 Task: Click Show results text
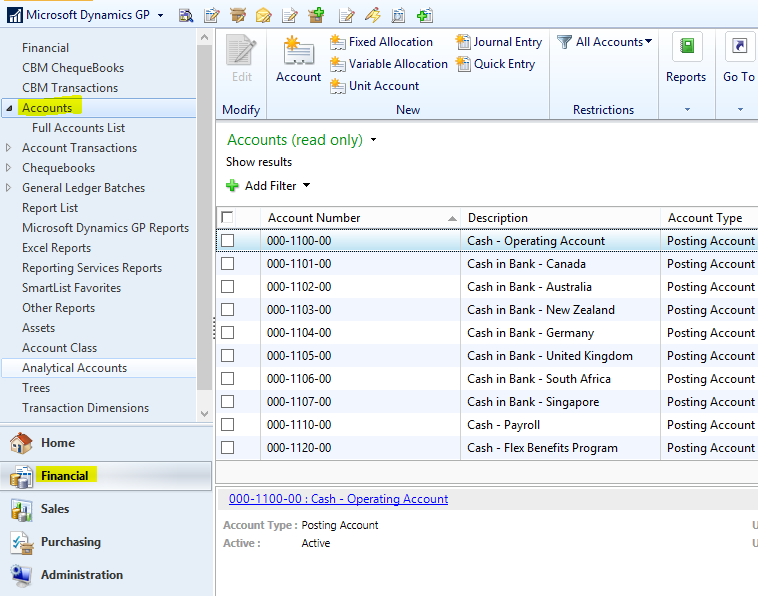[x=259, y=162]
